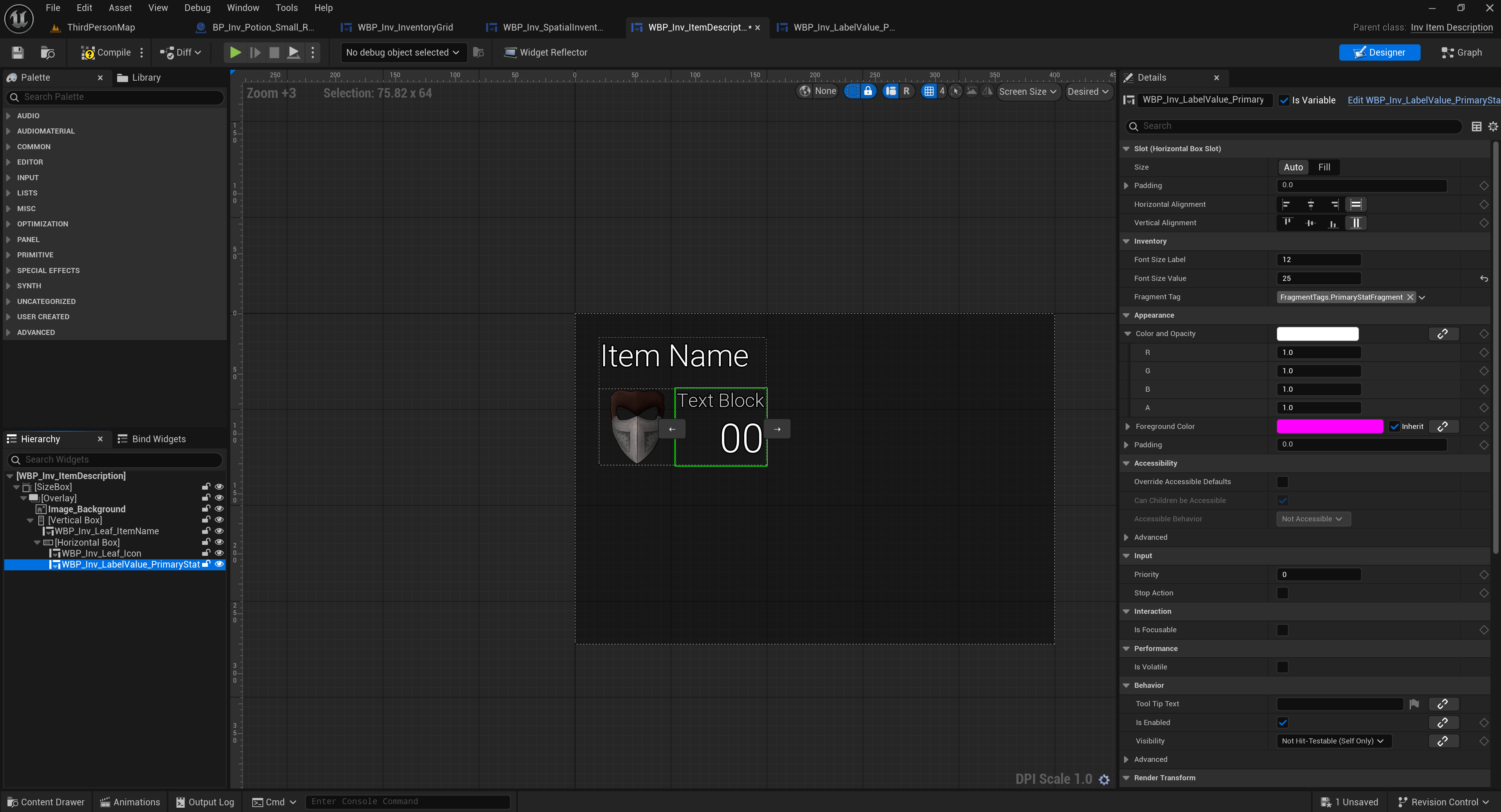The height and width of the screenshot is (812, 1501).
Task: Click the magenta Foreground Color swatch
Action: (1329, 427)
